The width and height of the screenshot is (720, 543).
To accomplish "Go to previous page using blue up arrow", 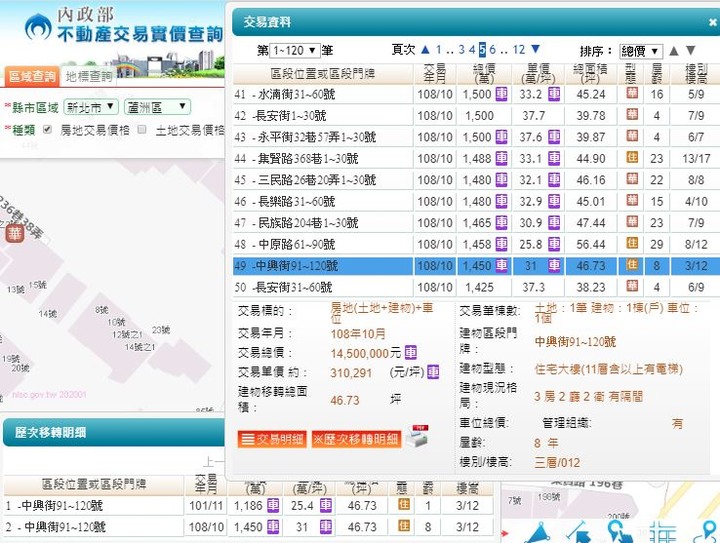I will [425, 49].
